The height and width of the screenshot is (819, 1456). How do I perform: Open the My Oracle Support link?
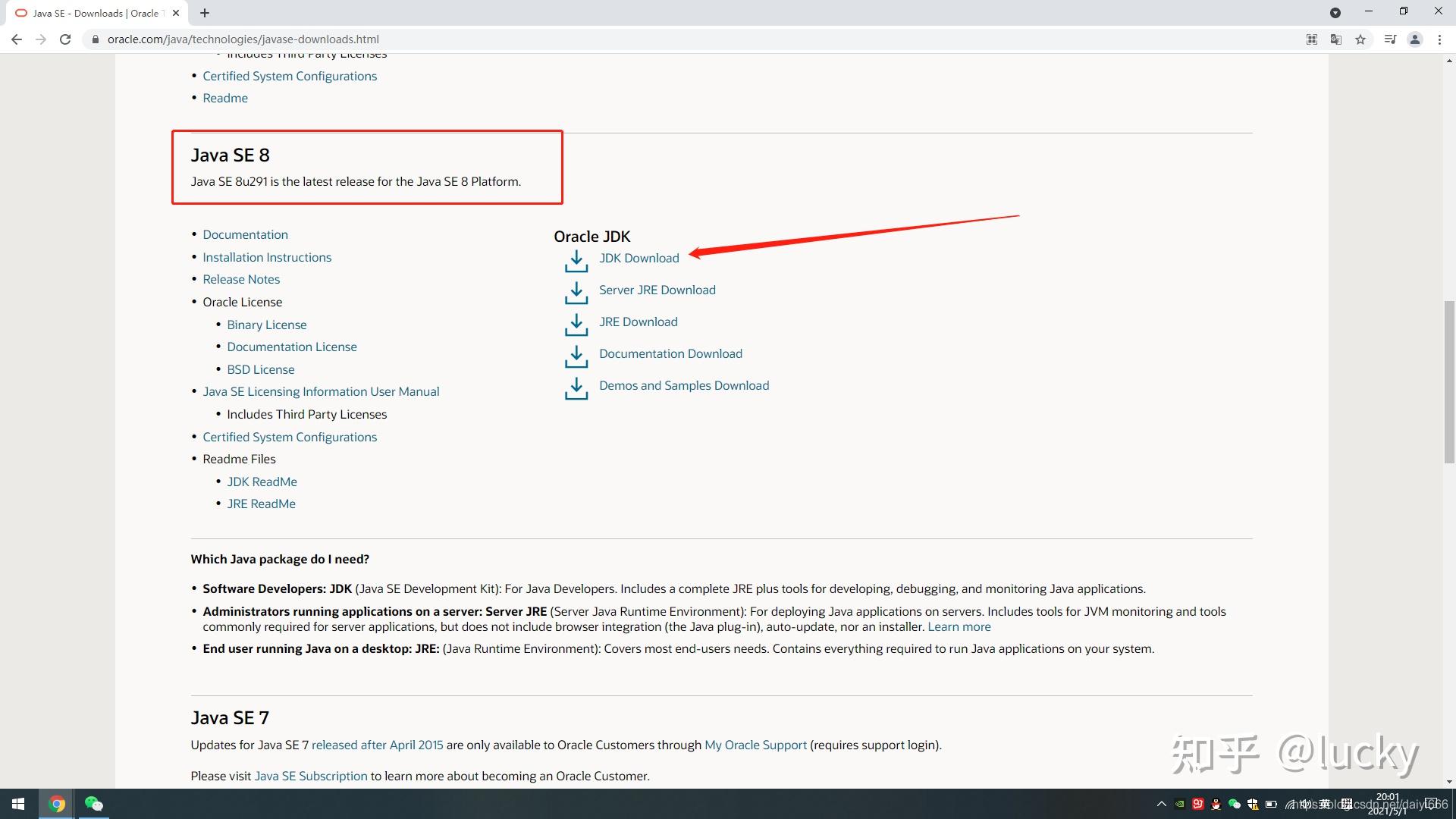[x=755, y=745]
